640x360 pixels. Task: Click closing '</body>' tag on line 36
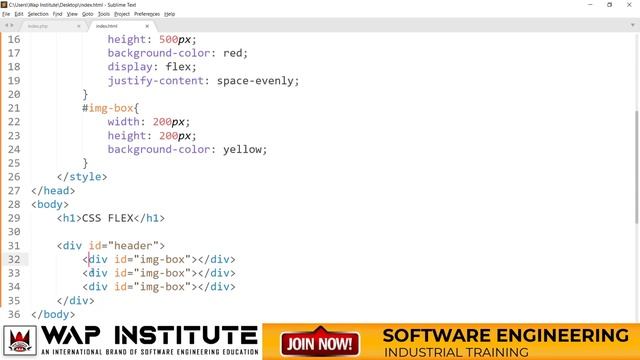(x=53, y=314)
